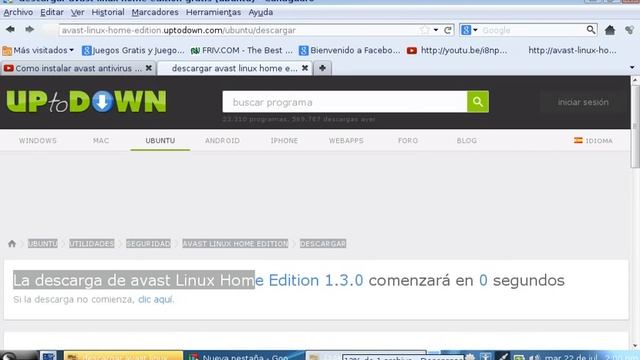Open the list-all-tabs dropdown arrow
Image resolution: width=640 pixels, height=360 pixels.
tap(632, 67)
